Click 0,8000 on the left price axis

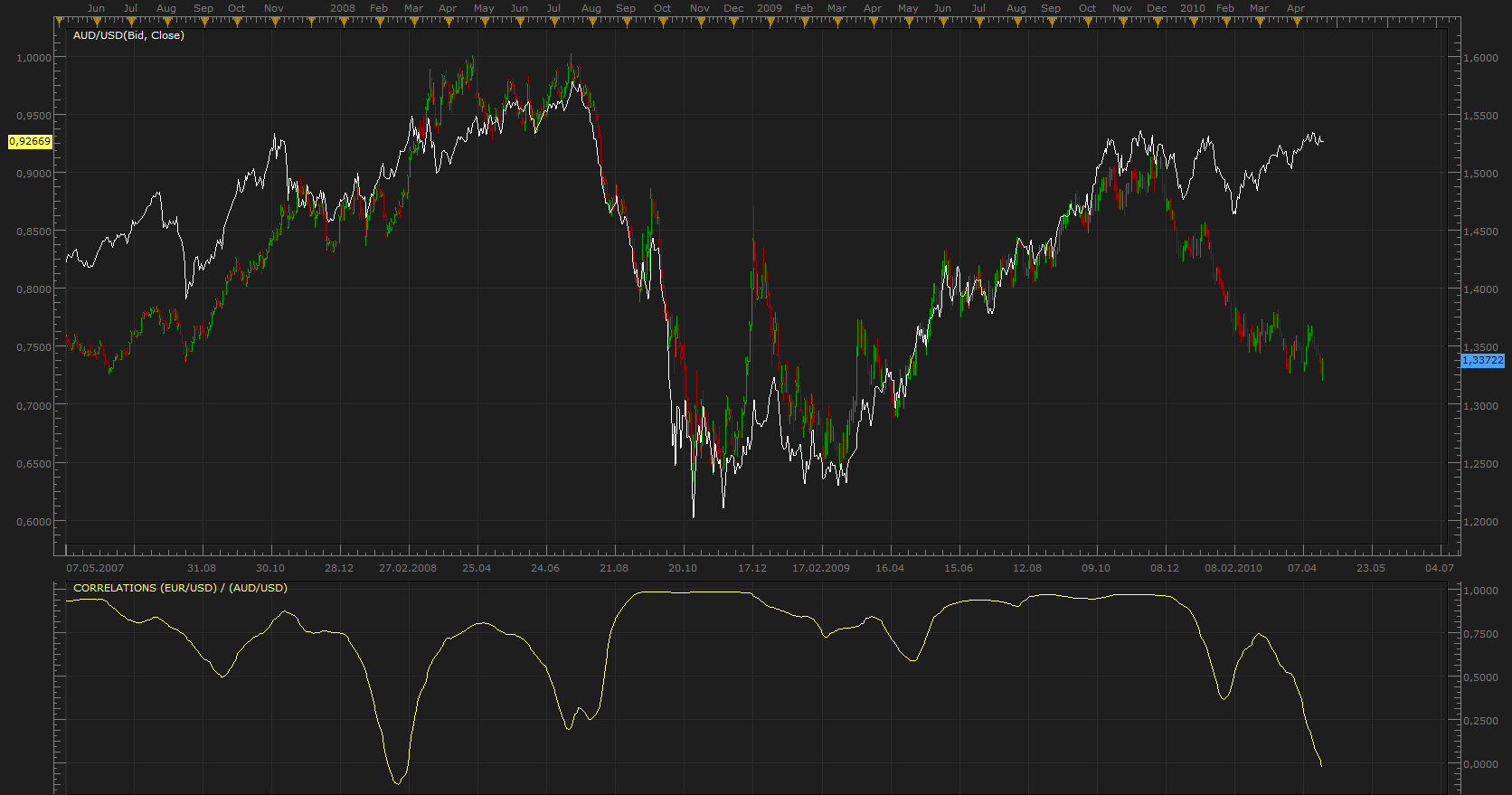click(34, 289)
